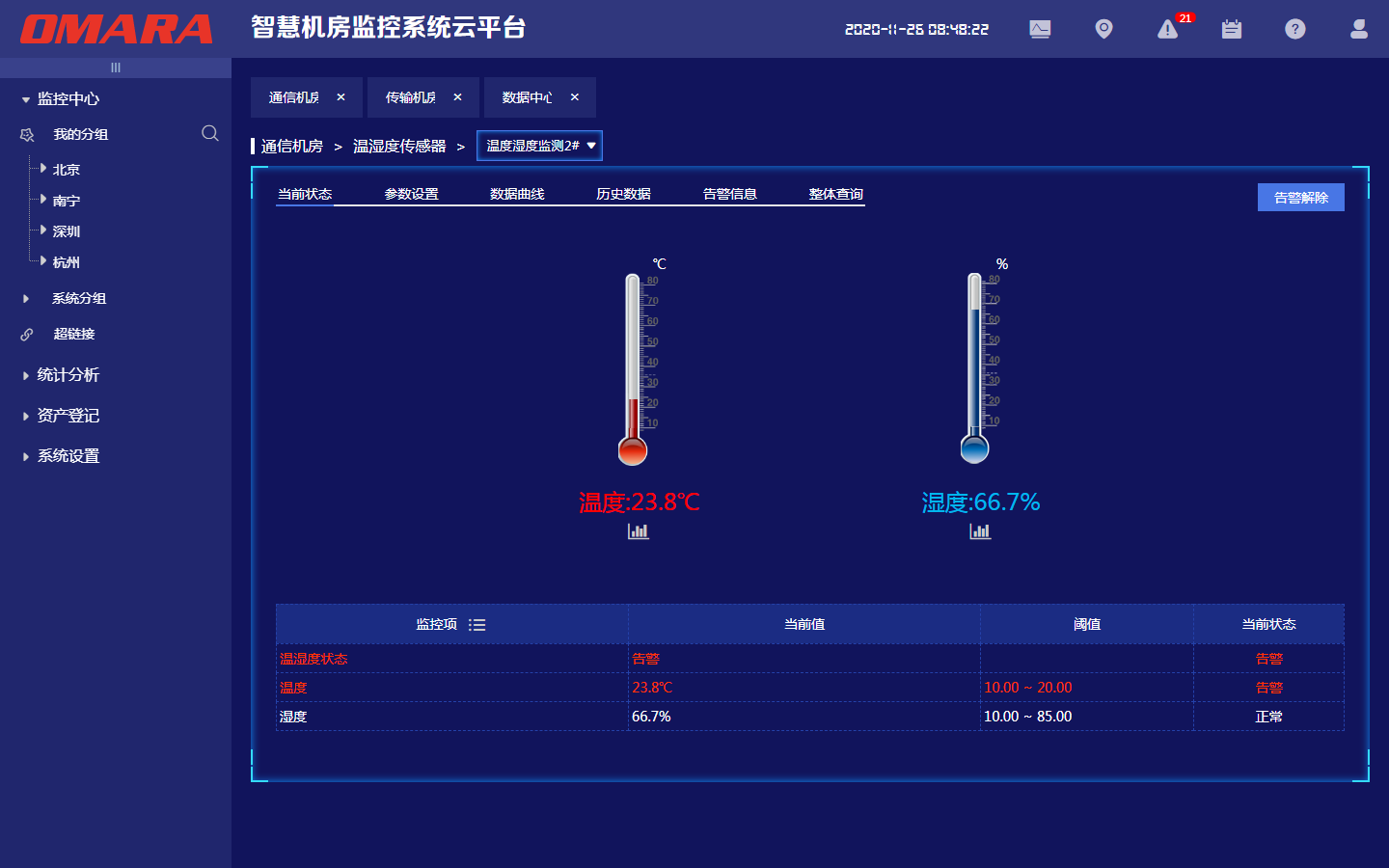
Task: Open the 超链接 sidebar link
Action: pos(74,334)
